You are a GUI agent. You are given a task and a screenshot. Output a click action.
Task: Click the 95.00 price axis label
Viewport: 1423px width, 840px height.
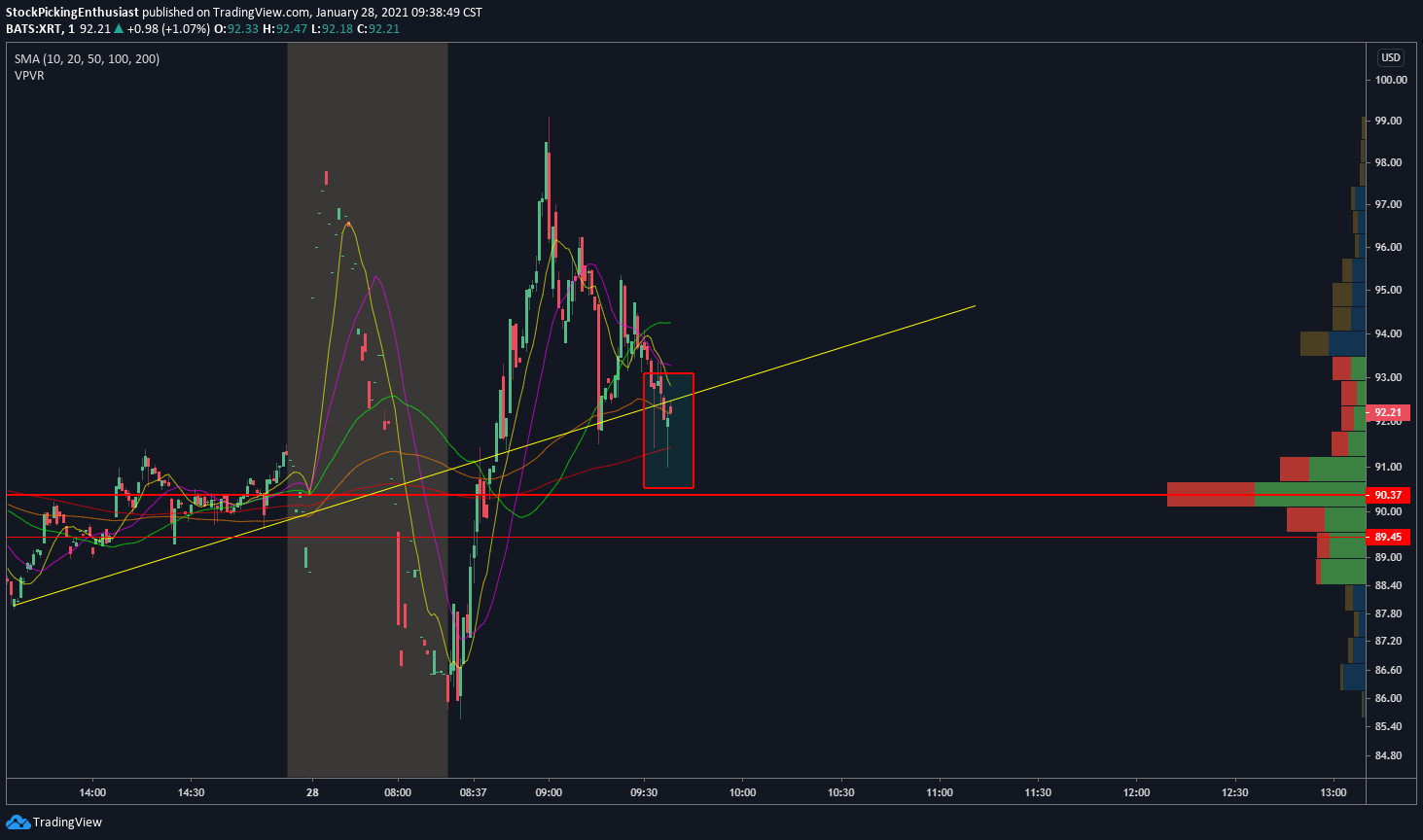(1388, 290)
